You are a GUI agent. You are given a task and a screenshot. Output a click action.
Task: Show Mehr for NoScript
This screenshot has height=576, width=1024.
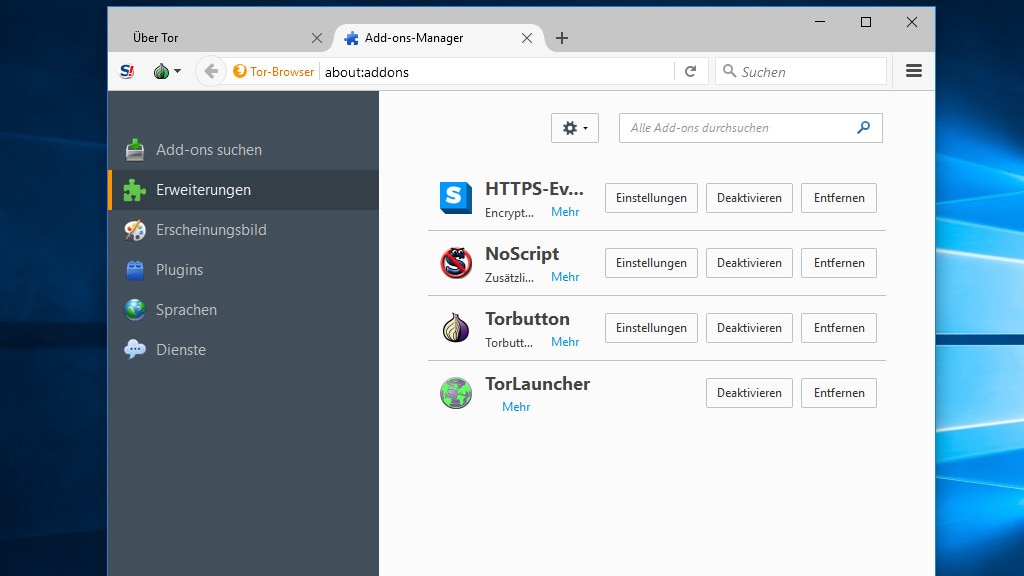pyautogui.click(x=565, y=277)
